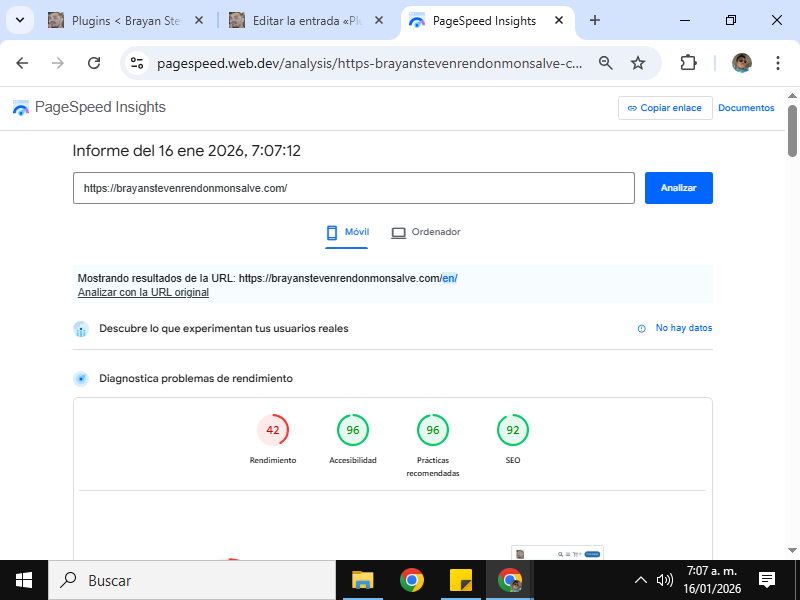800x600 pixels.
Task: Click the URL input field
Action: (x=353, y=188)
